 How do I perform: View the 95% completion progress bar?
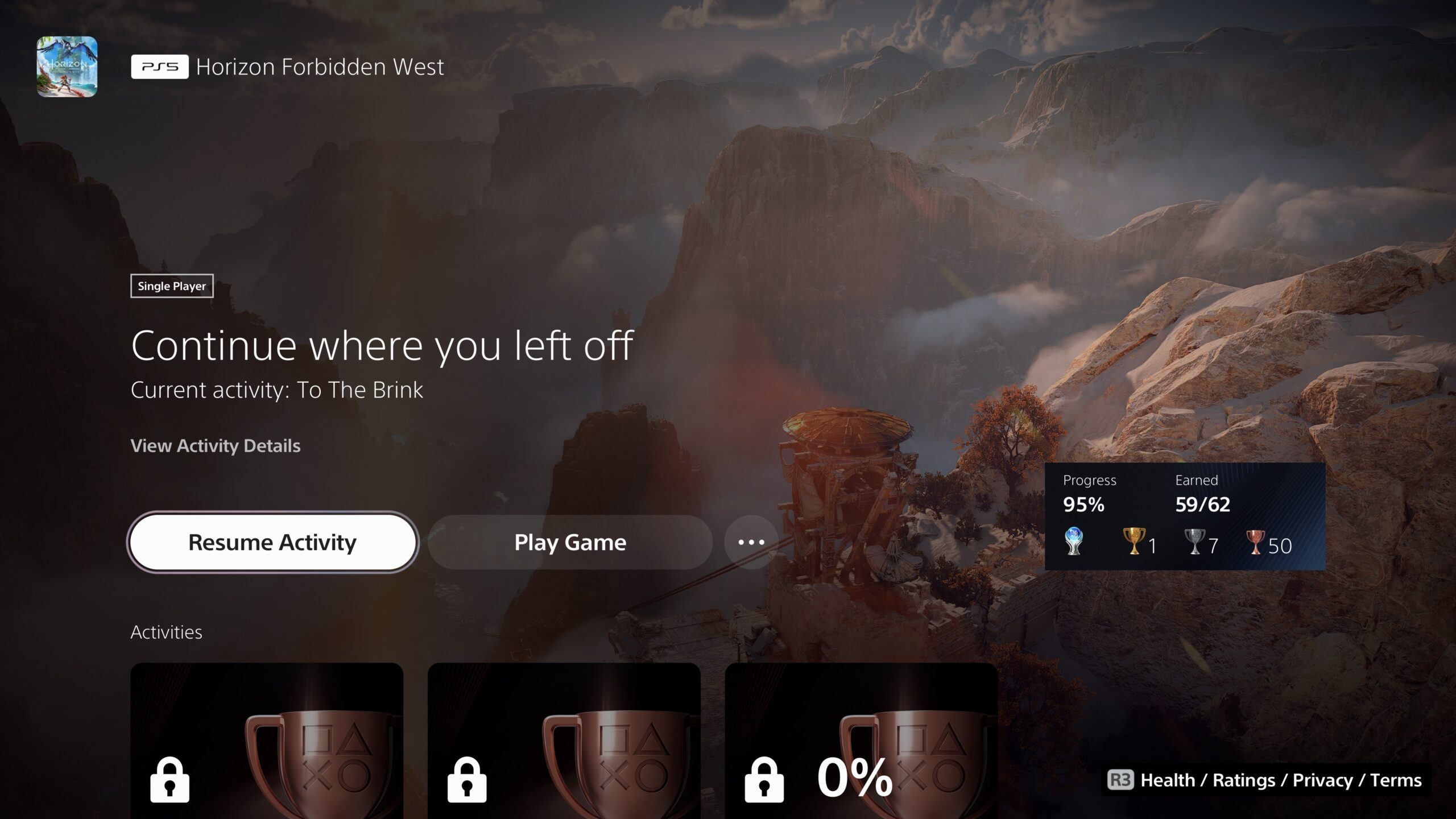pos(1086,504)
